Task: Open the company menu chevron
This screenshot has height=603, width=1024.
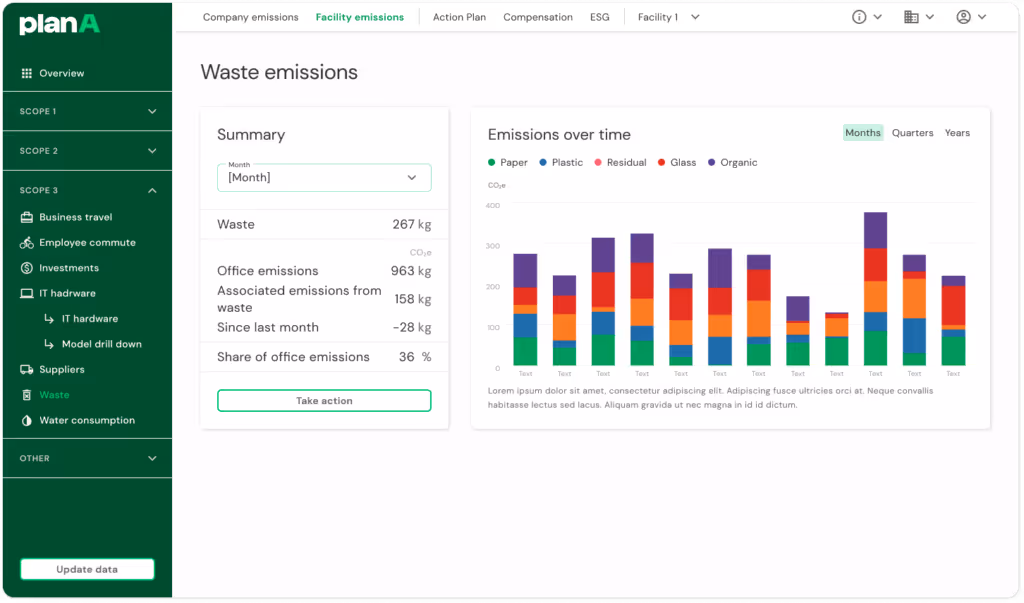Action: pyautogui.click(x=930, y=17)
